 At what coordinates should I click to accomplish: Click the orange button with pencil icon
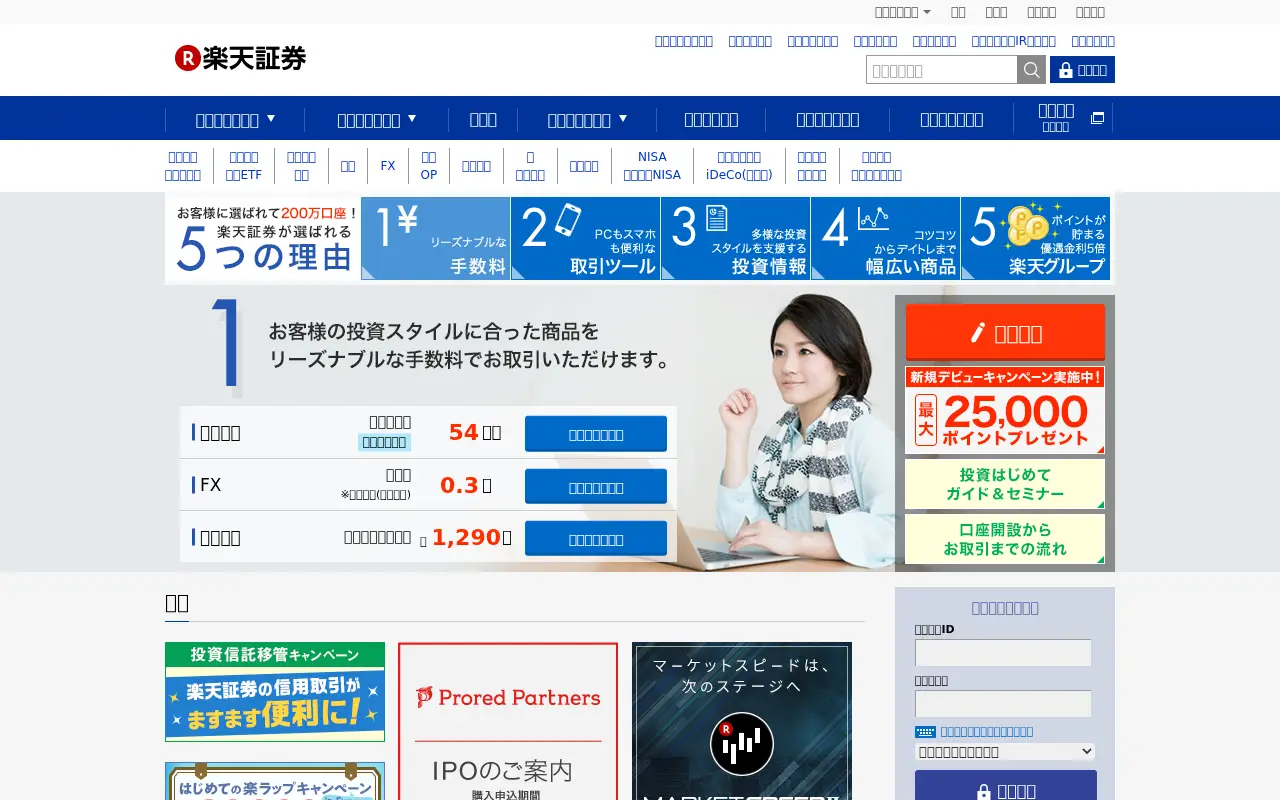1005,333
